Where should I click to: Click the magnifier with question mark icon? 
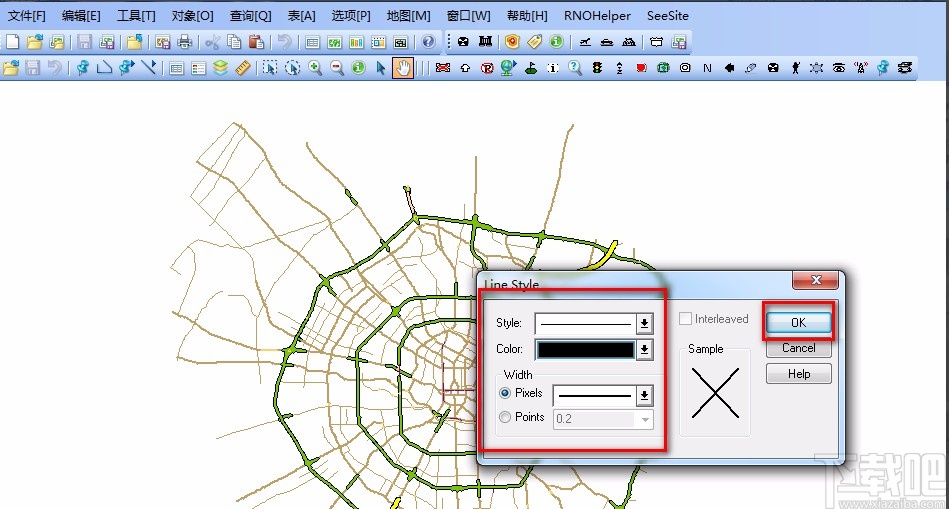[575, 68]
